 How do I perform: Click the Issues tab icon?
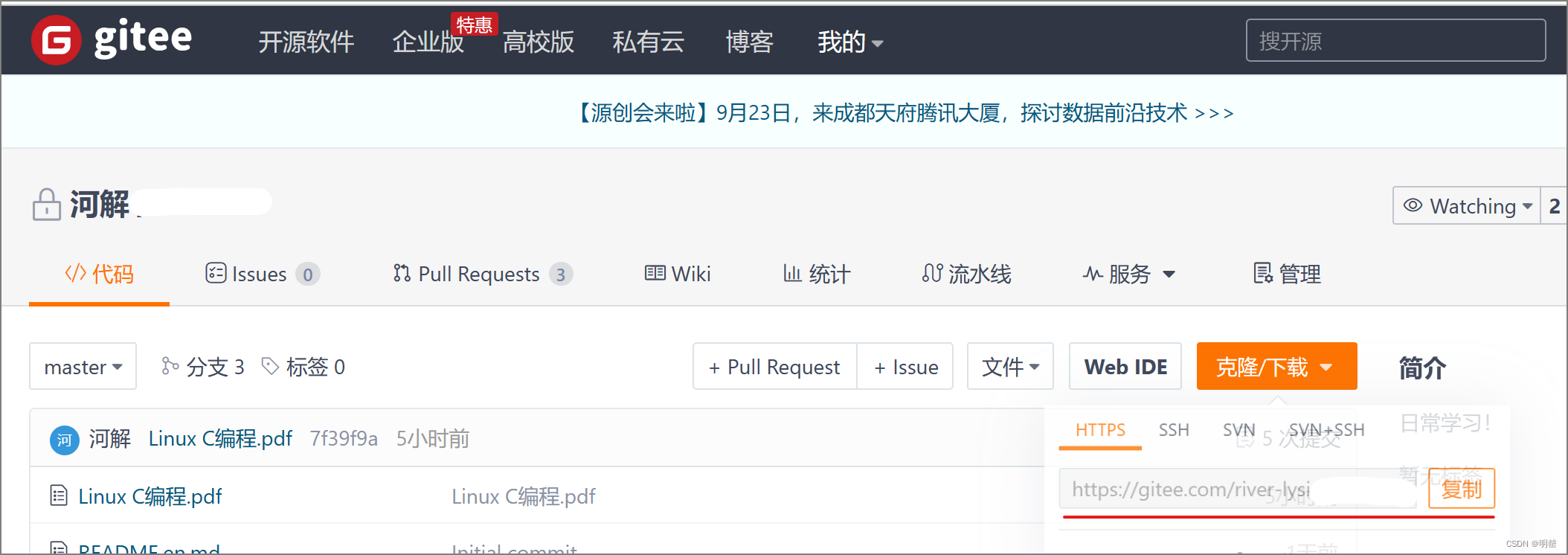click(216, 273)
